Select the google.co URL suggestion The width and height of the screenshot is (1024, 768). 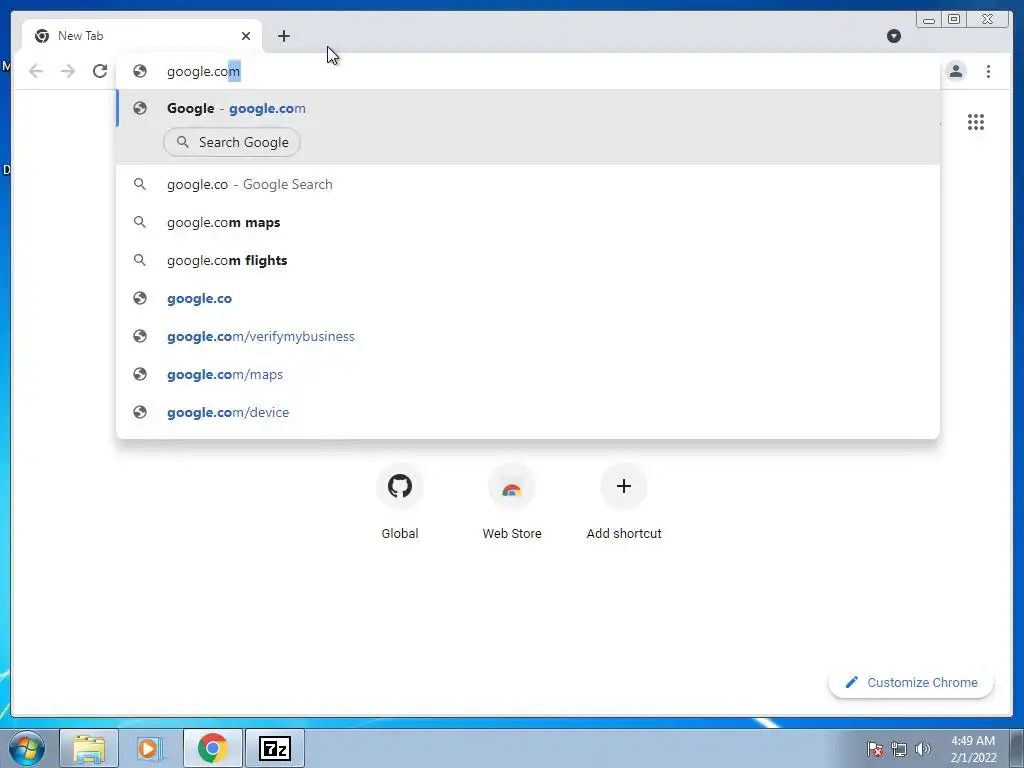point(528,298)
